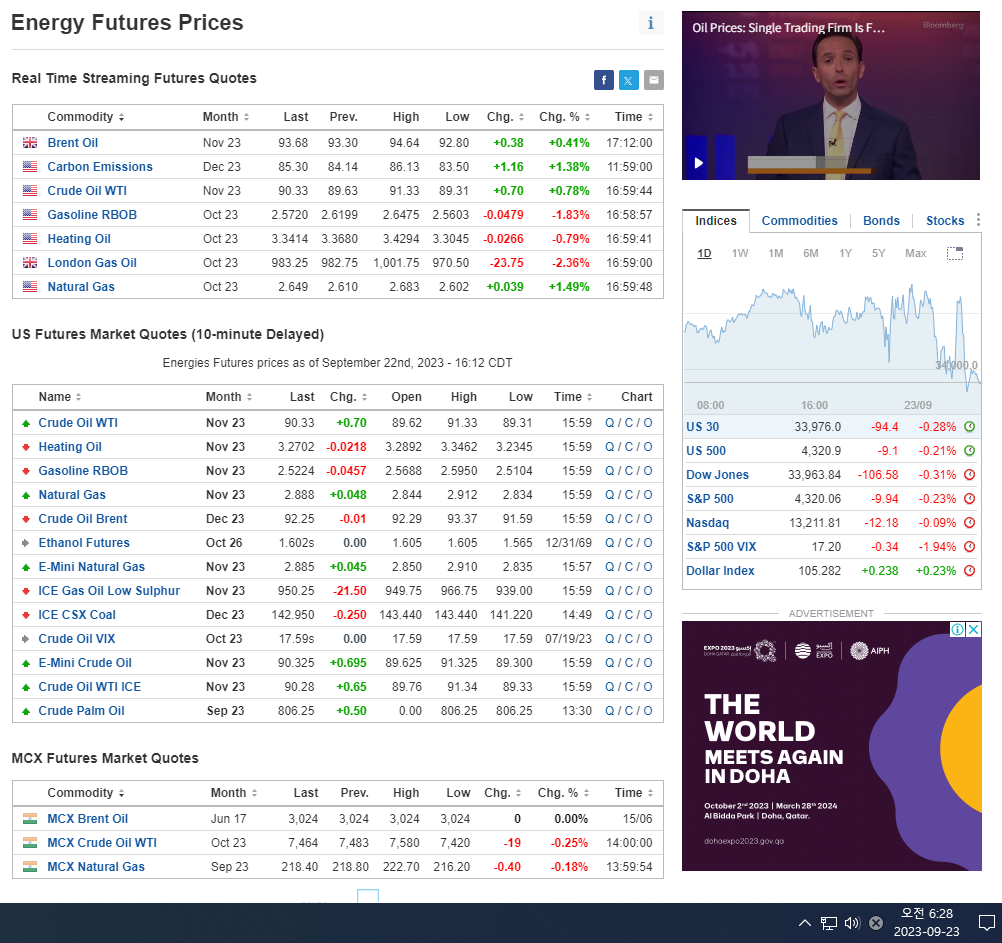
Task: Click the clock icon in the US 30 row
Action: [969, 427]
